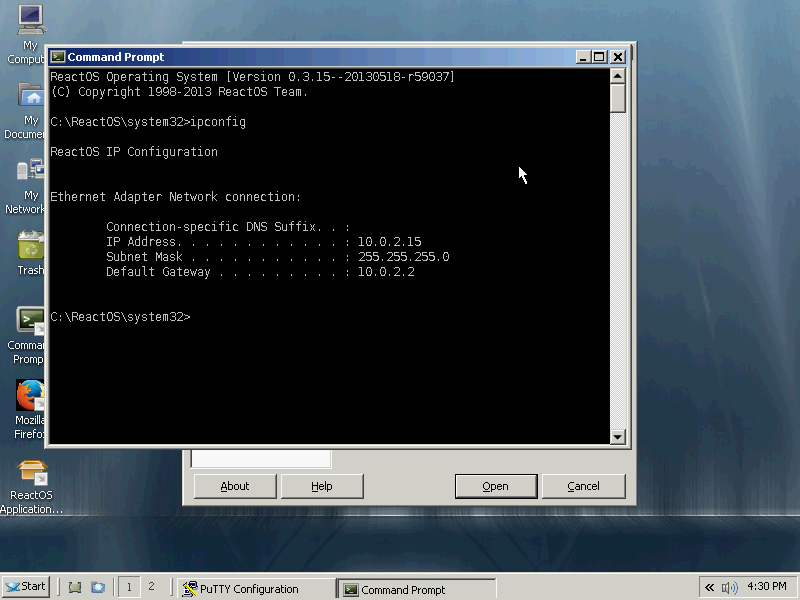Switch to virtual desktop 1
Screen dimensions: 800x600
click(128, 587)
